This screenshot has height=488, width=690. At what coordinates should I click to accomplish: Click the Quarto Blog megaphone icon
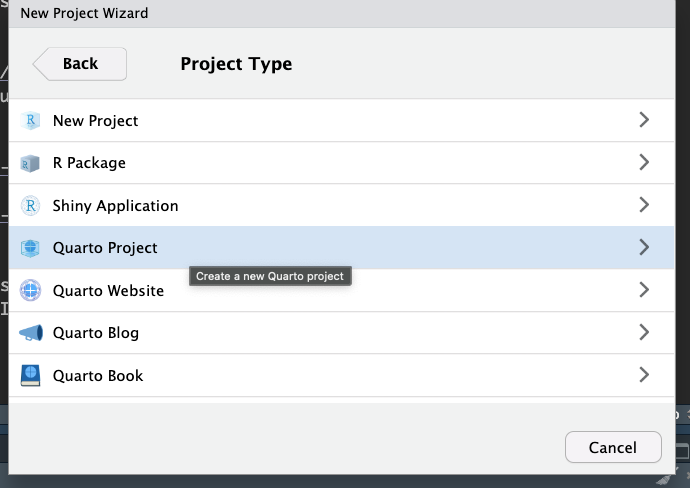(x=31, y=333)
